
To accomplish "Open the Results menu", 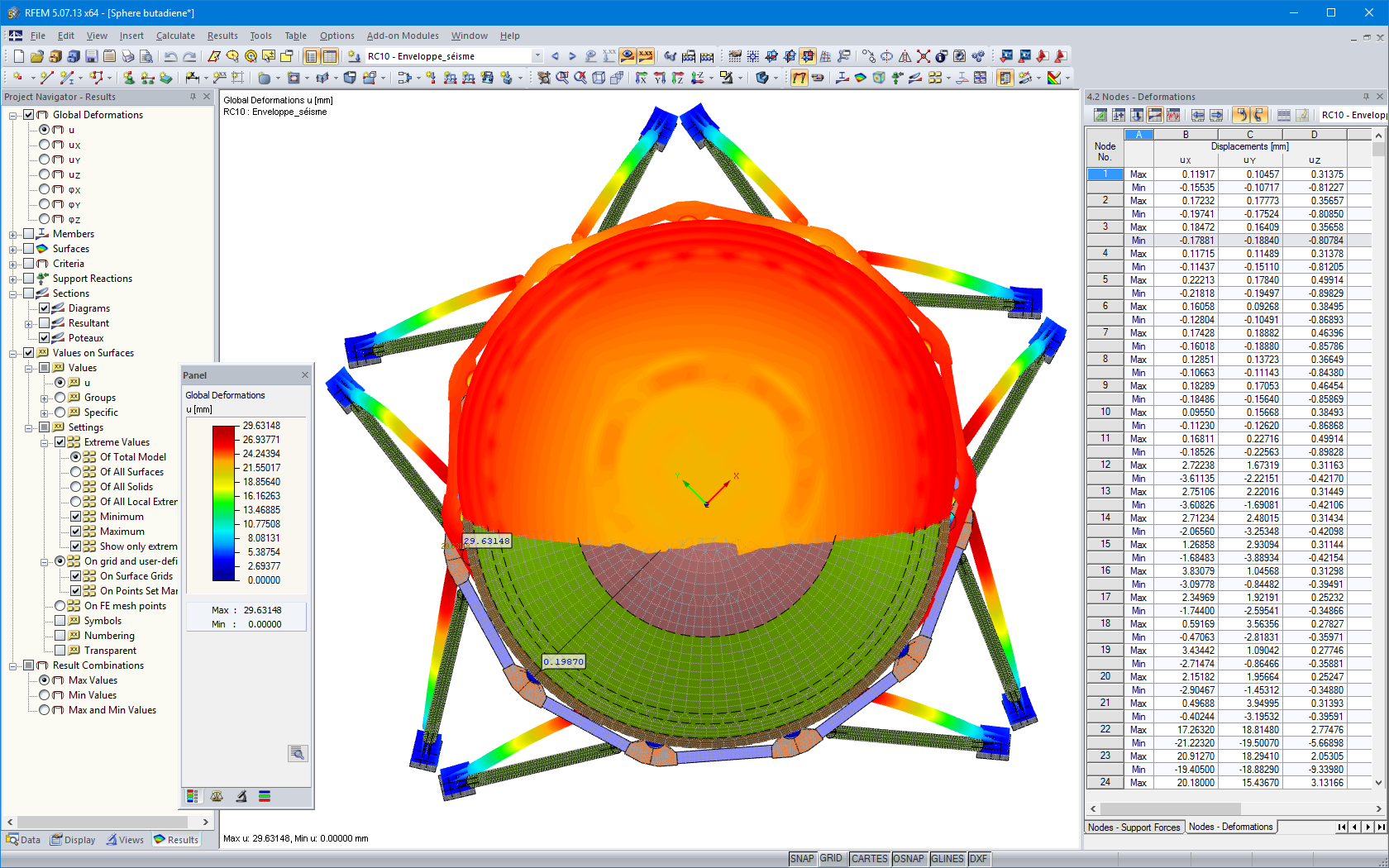I will (222, 36).
